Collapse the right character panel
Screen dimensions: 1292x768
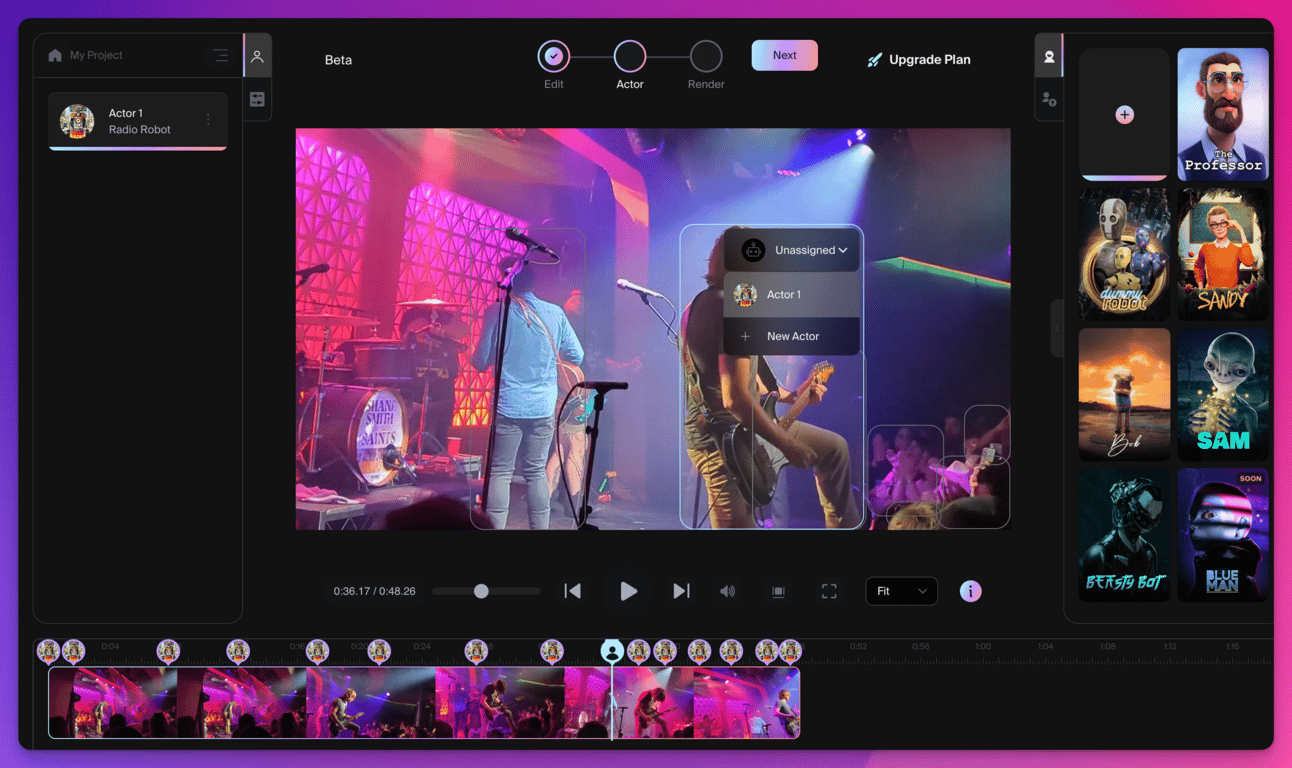pyautogui.click(x=1057, y=327)
